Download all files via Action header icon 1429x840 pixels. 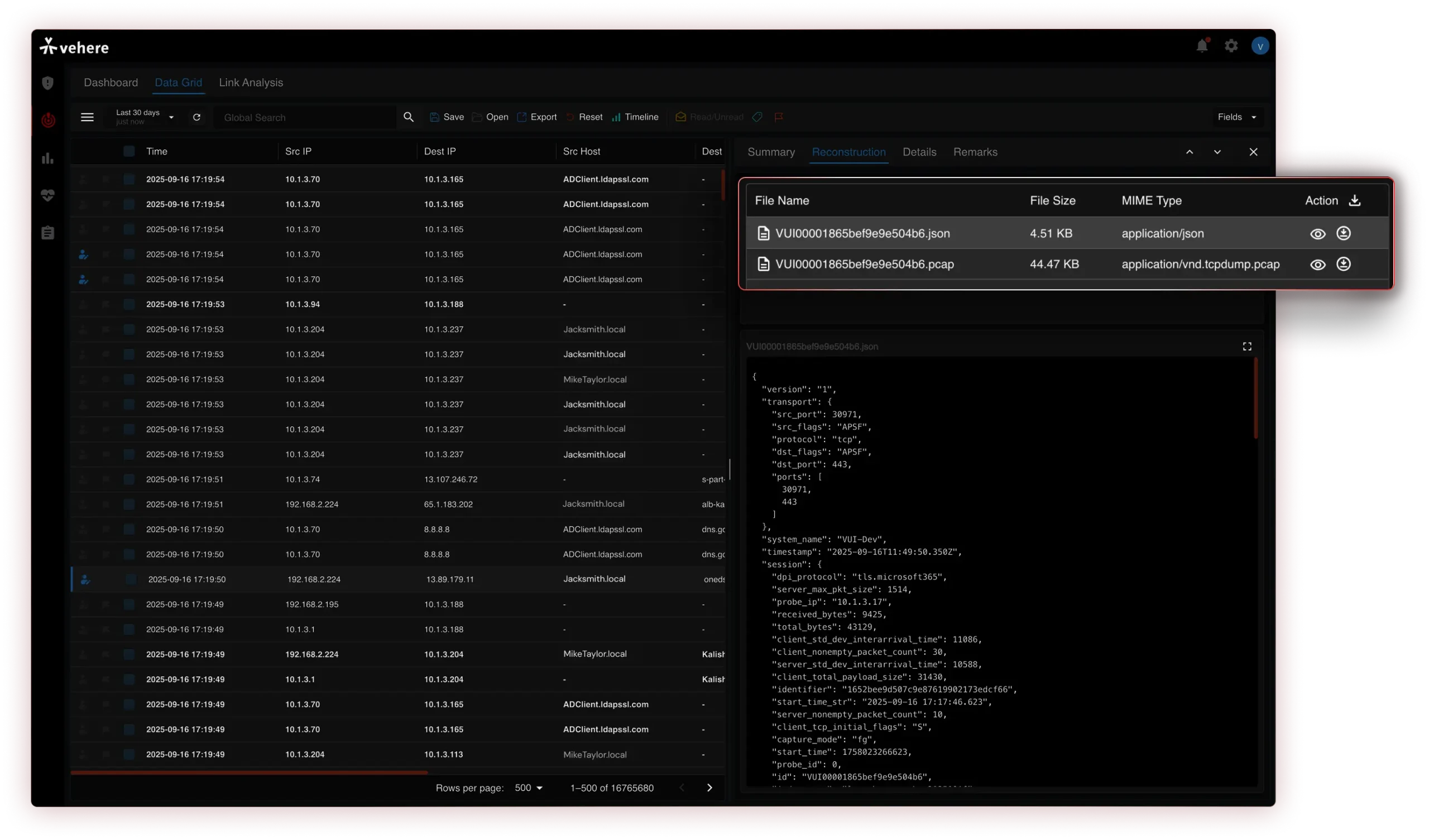(1354, 201)
